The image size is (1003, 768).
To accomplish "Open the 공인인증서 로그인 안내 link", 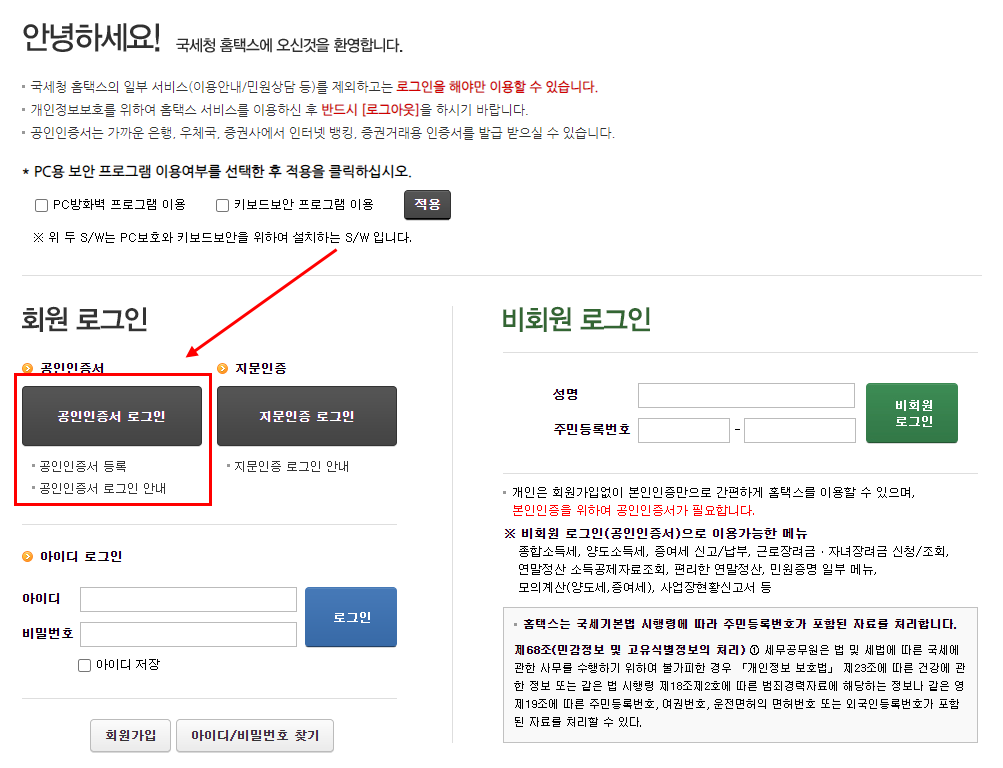I will pos(102,488).
